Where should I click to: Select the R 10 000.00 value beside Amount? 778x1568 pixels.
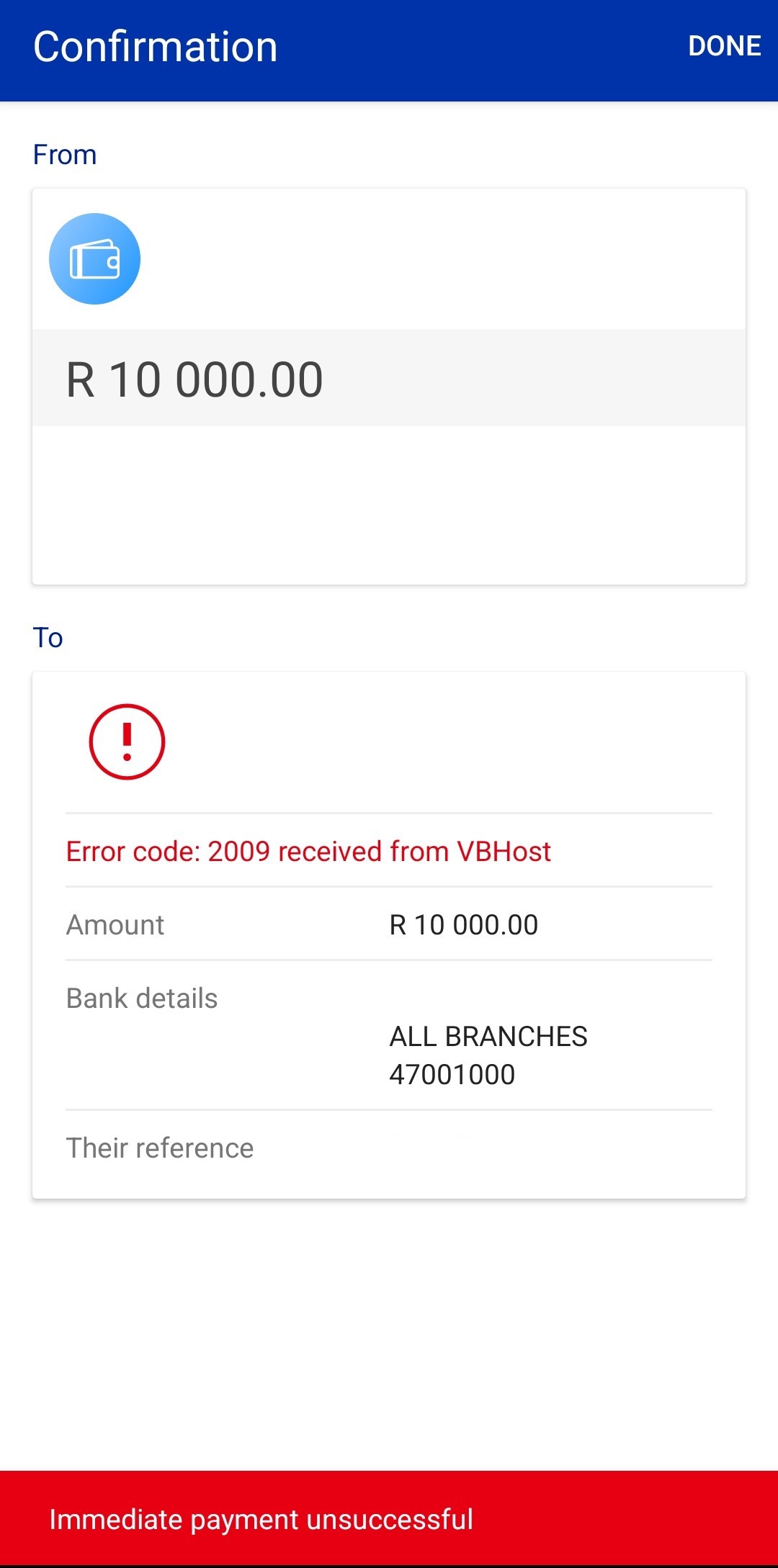coord(463,925)
